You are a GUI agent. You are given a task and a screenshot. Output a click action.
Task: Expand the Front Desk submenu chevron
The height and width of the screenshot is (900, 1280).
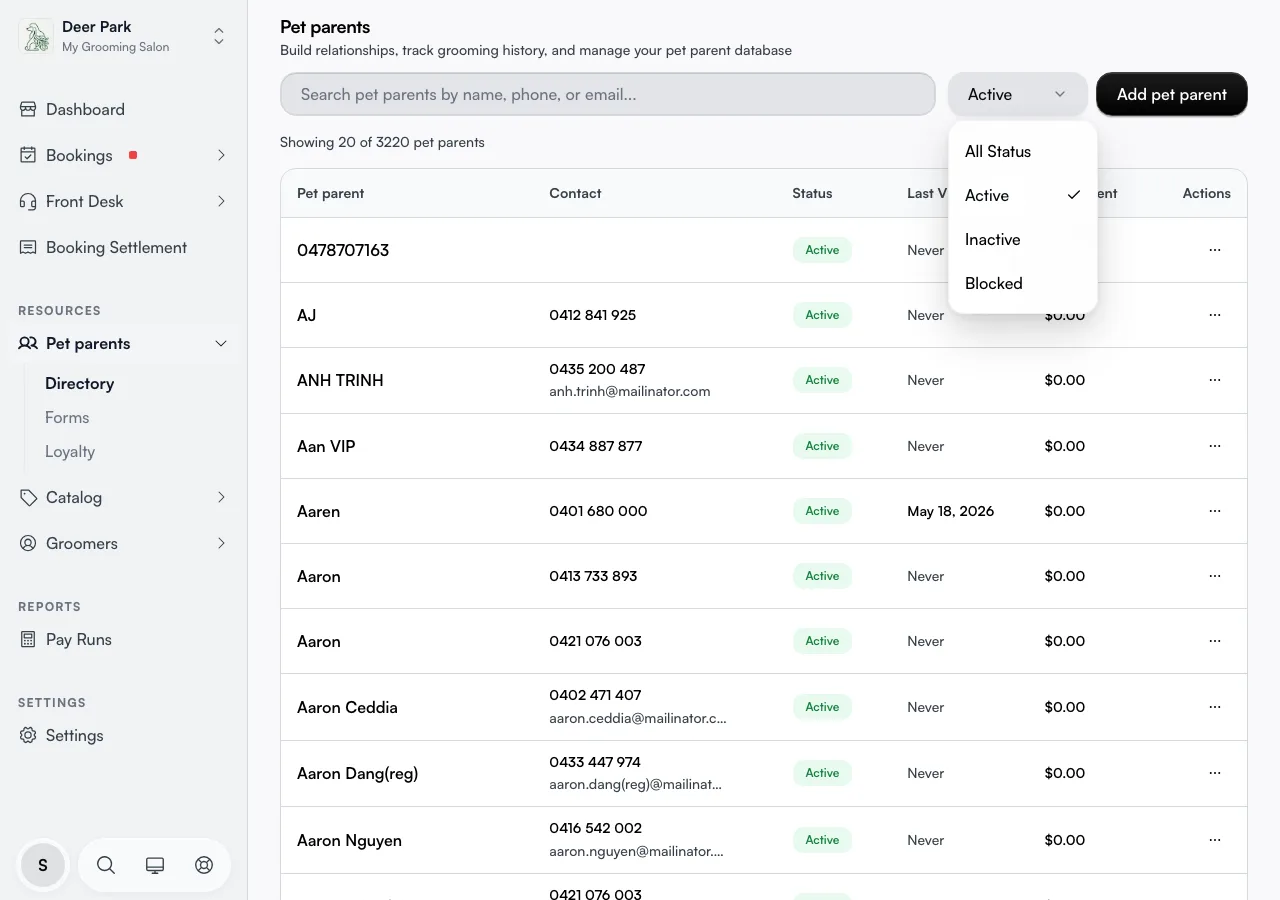tap(221, 201)
